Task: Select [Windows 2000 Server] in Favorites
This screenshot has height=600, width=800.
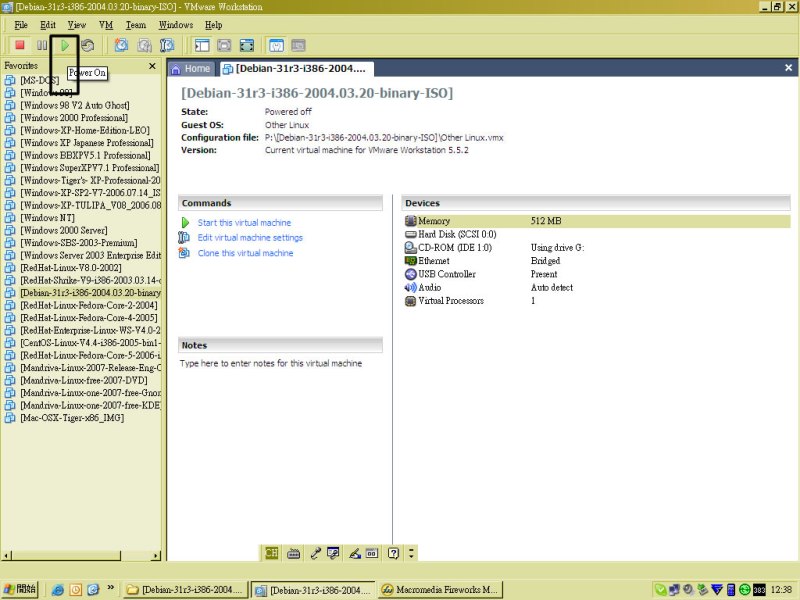Action: tap(64, 231)
